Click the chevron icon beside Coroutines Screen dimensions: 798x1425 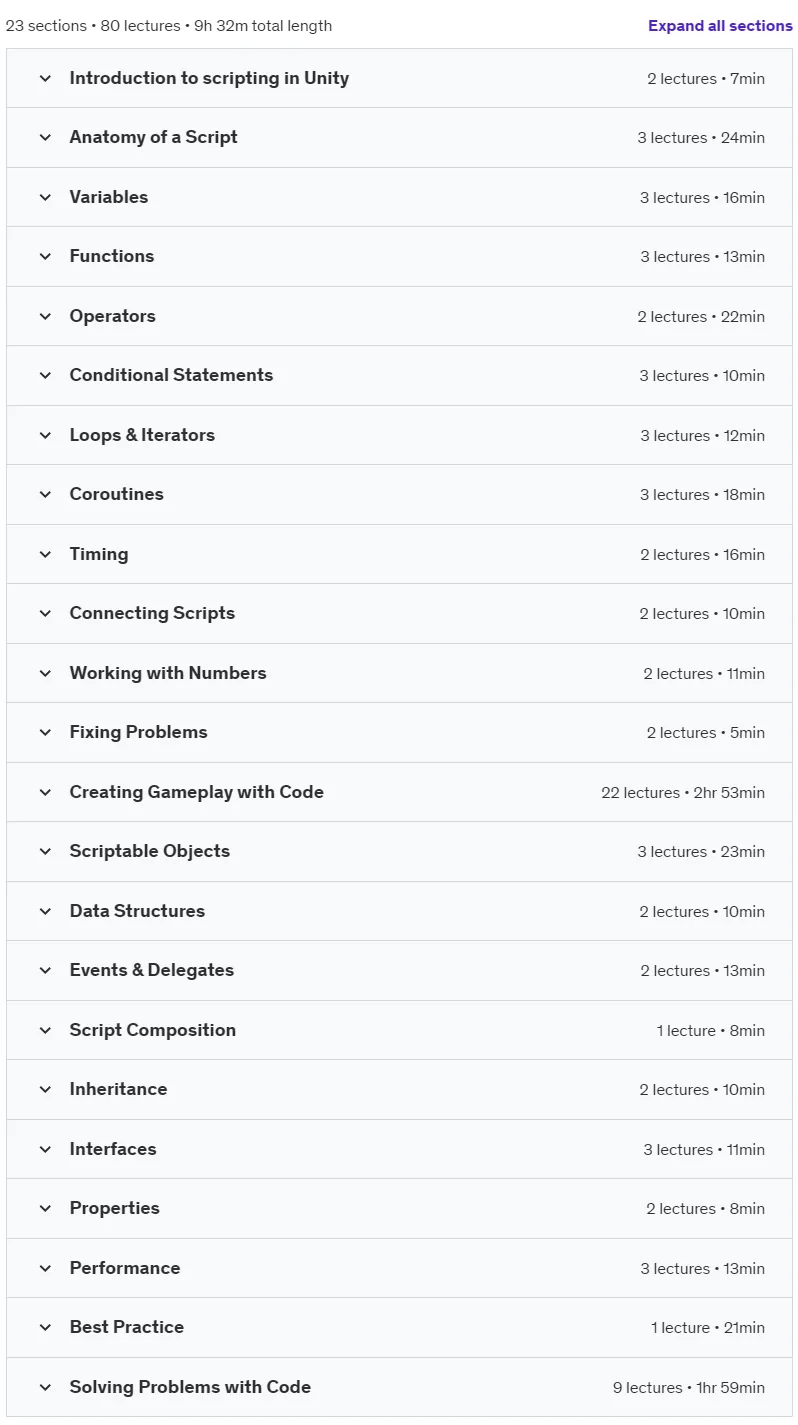click(x=45, y=495)
